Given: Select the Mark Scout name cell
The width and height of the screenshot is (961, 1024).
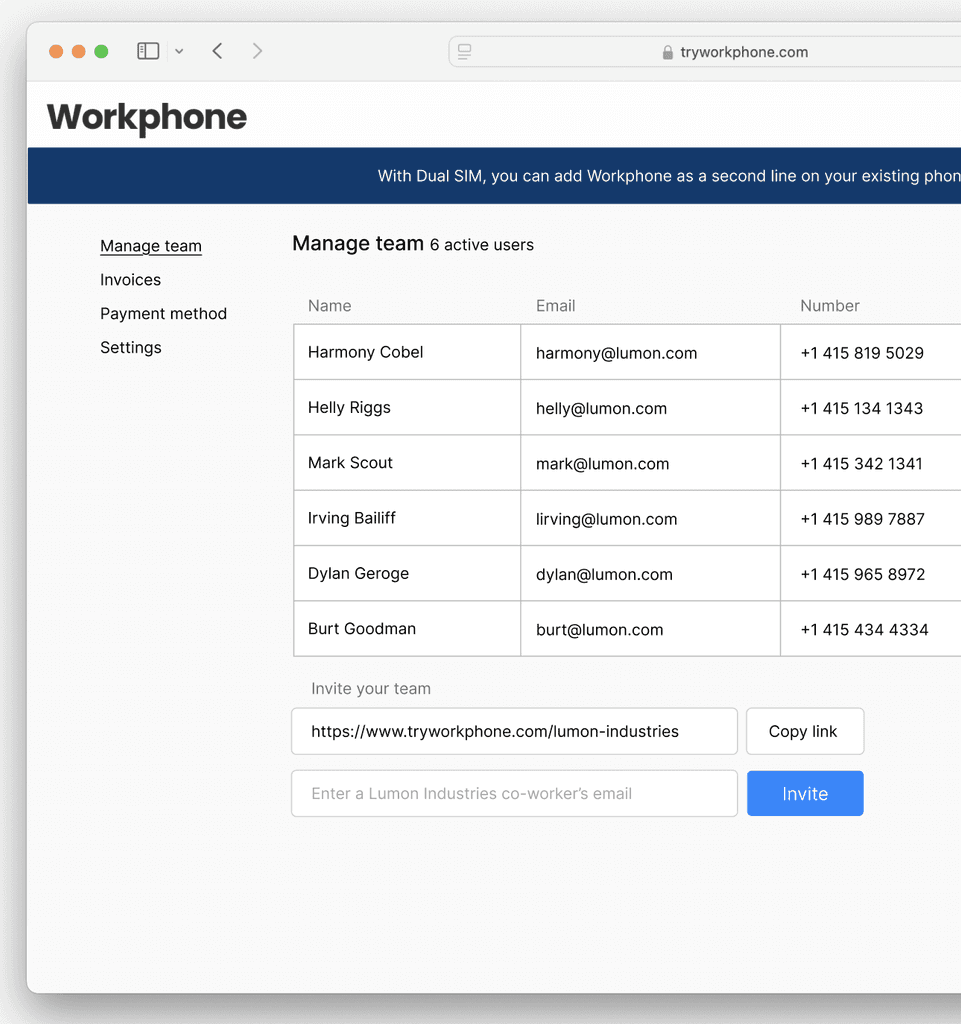Looking at the screenshot, I should pos(407,463).
